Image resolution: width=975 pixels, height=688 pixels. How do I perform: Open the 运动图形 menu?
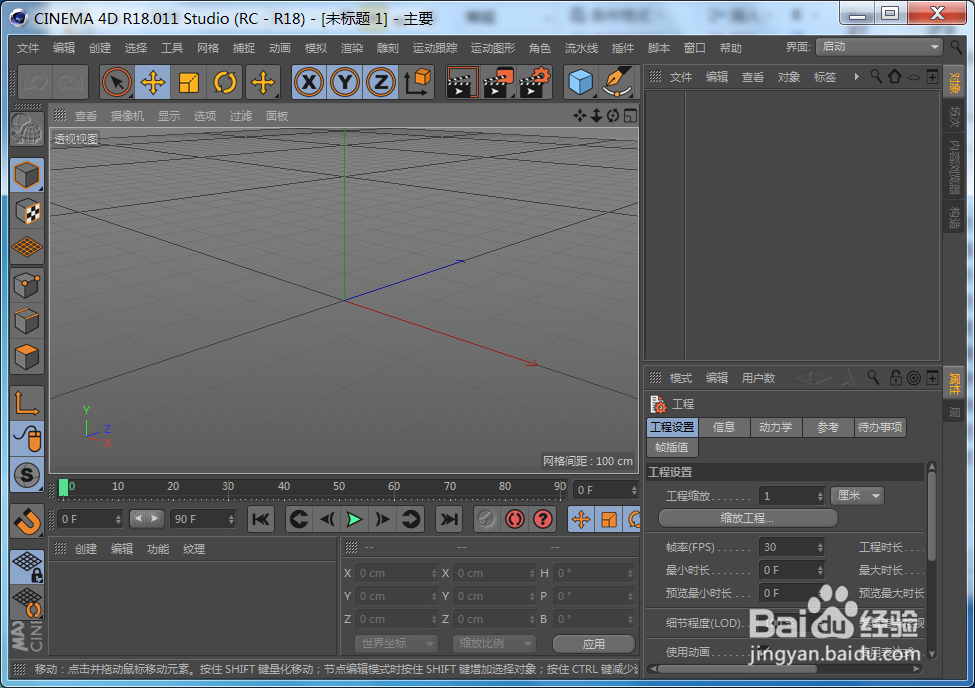click(493, 48)
